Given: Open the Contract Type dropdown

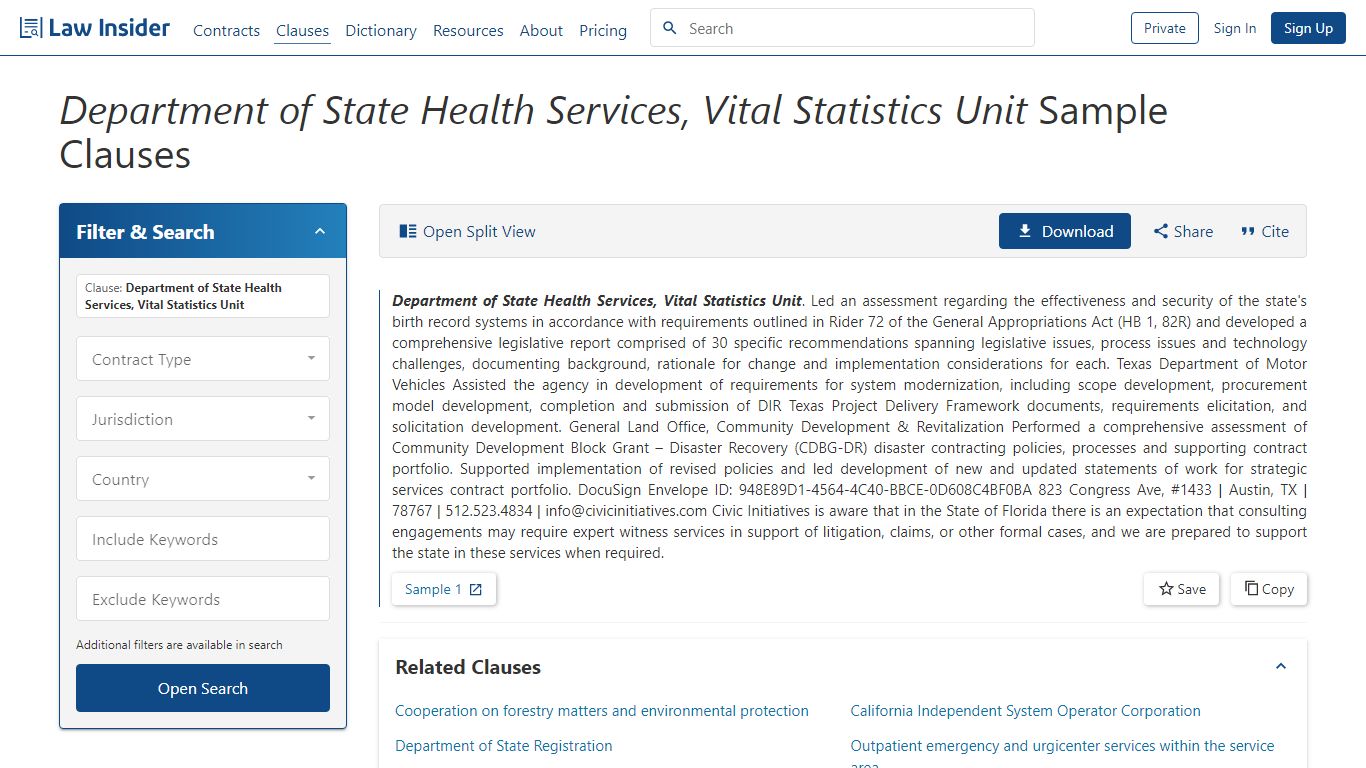Looking at the screenshot, I should (203, 359).
